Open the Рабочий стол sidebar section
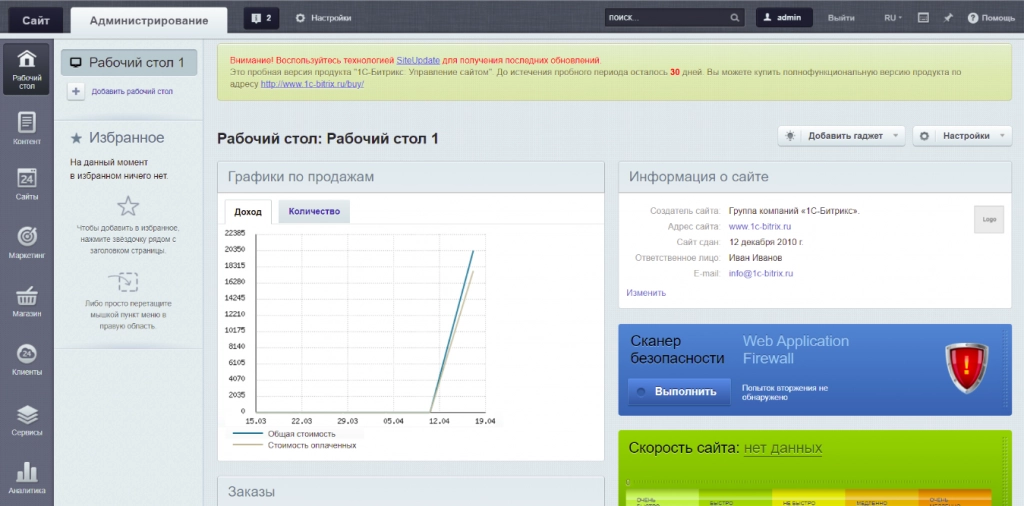 (27, 70)
